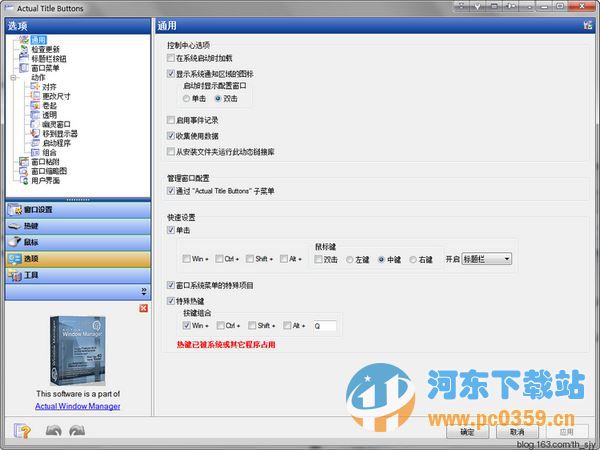Screen dimensions: 600x450
Task: Follow the Actual Window Manager link
Action: (x=78, y=406)
